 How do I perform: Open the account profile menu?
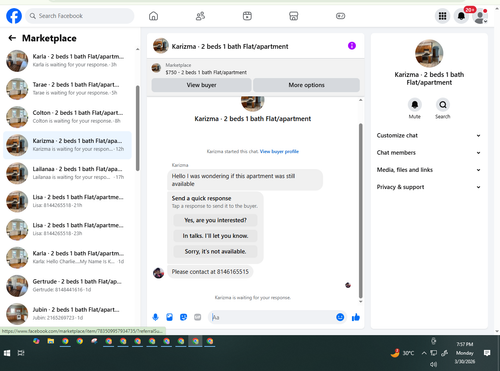pos(480,16)
